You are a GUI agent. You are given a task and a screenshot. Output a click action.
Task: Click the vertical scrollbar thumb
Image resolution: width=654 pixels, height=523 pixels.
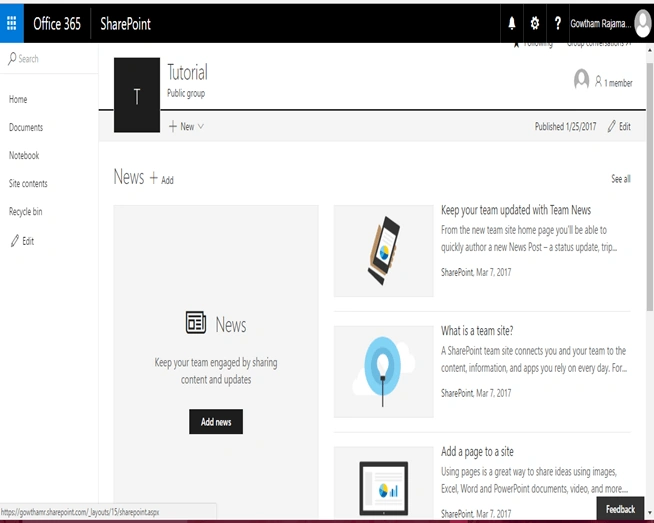649,187
